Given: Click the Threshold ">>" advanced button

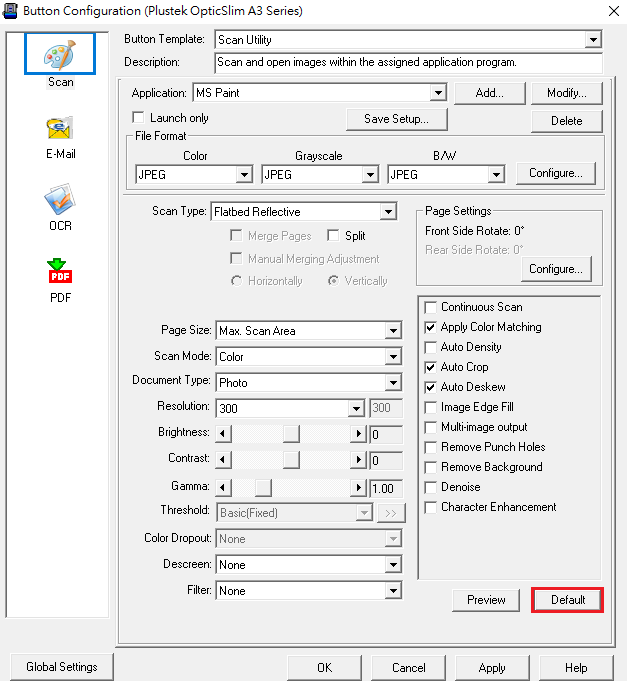Looking at the screenshot, I should (x=390, y=513).
